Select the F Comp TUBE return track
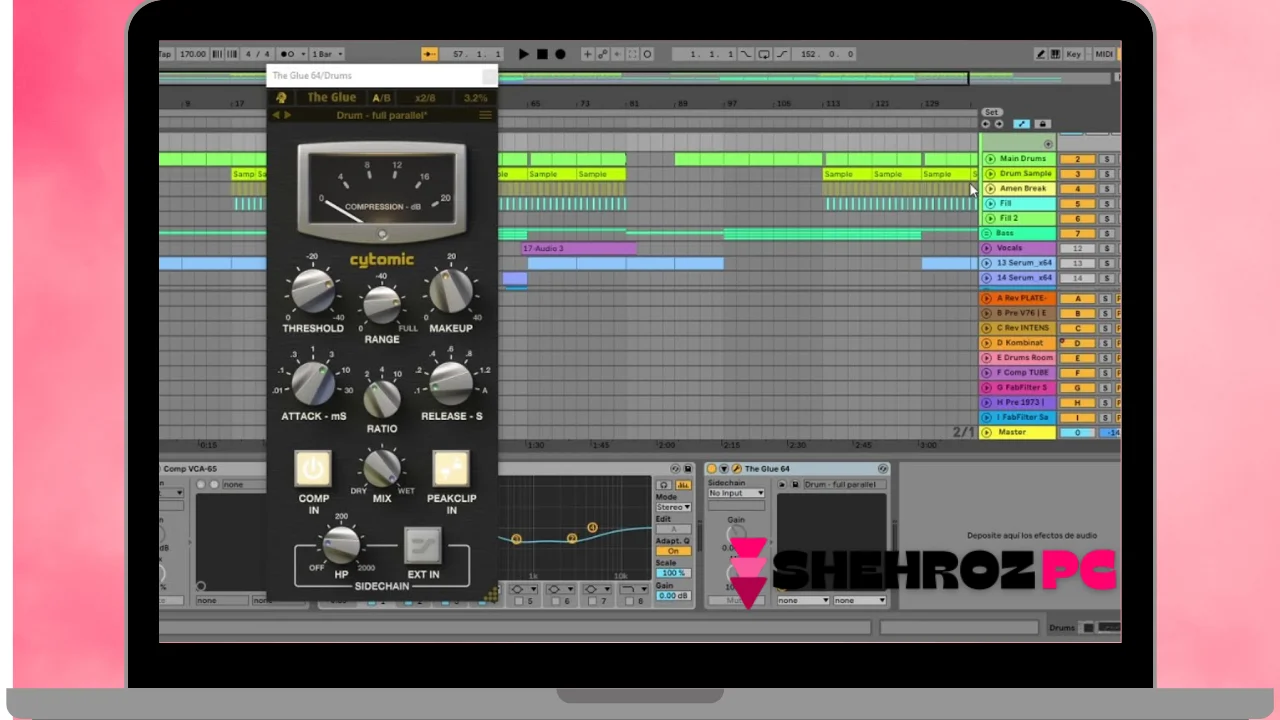The image size is (1280, 720). point(1018,373)
